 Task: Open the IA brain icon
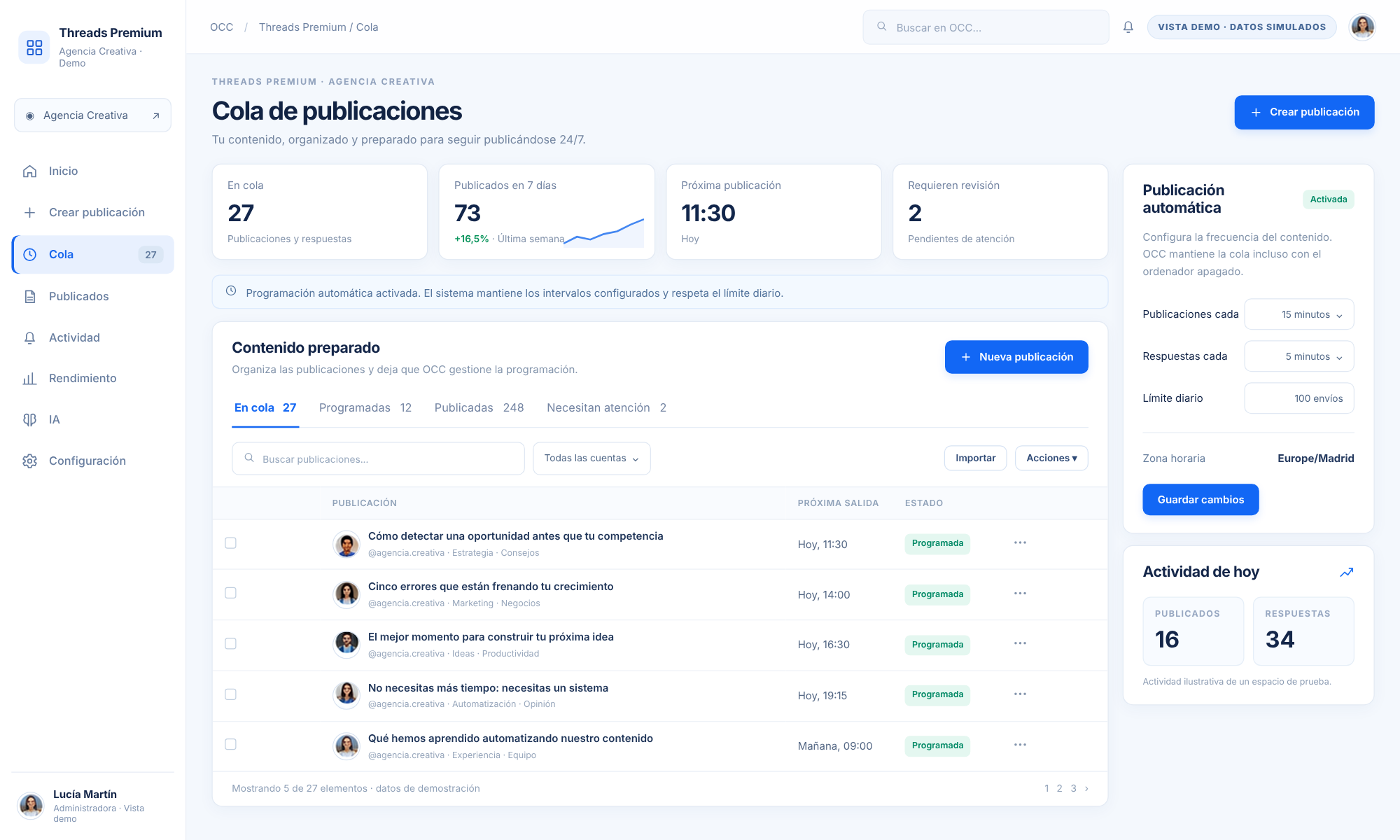pos(29,420)
